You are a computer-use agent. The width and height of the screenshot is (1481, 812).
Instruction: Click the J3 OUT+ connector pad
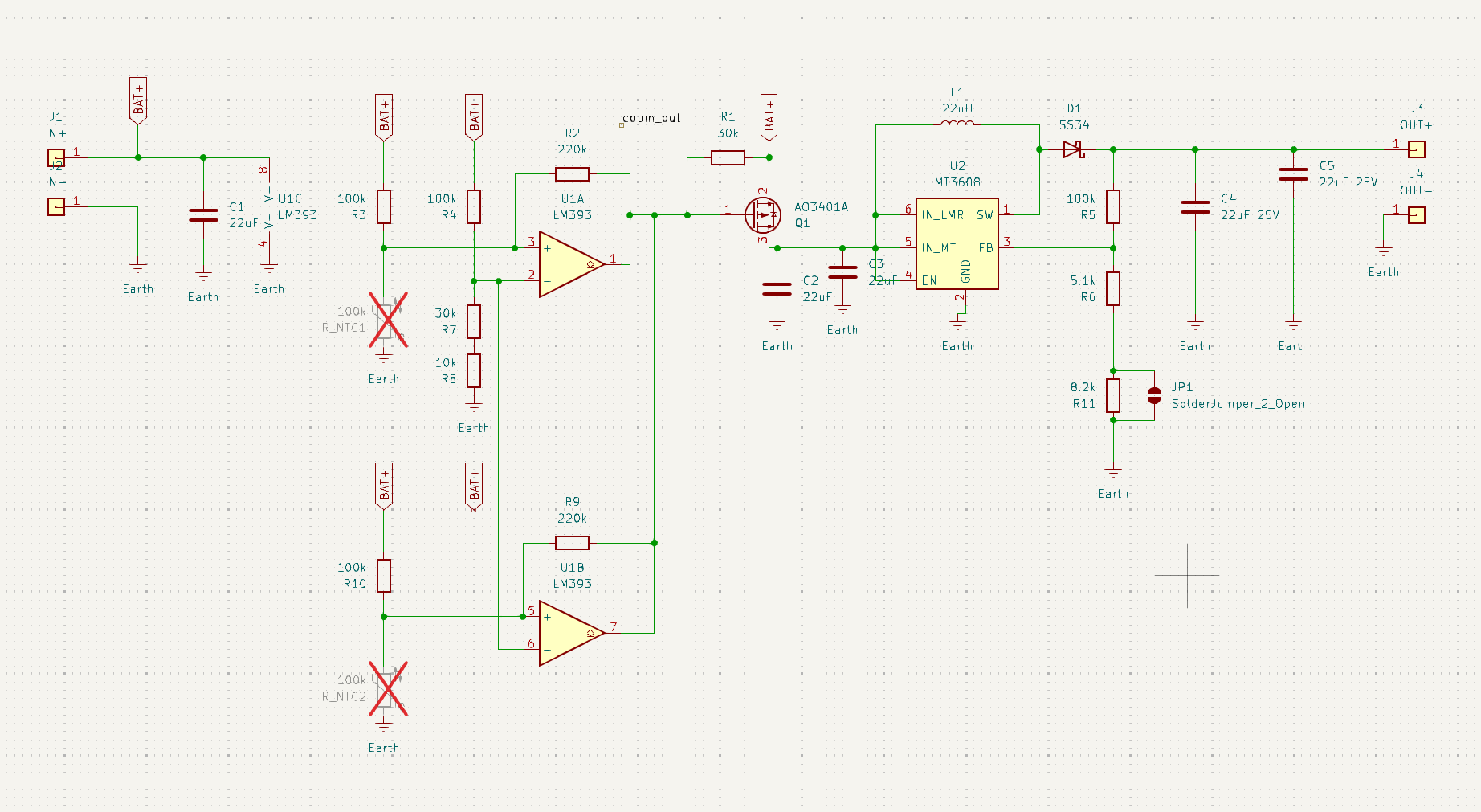[x=1417, y=149]
